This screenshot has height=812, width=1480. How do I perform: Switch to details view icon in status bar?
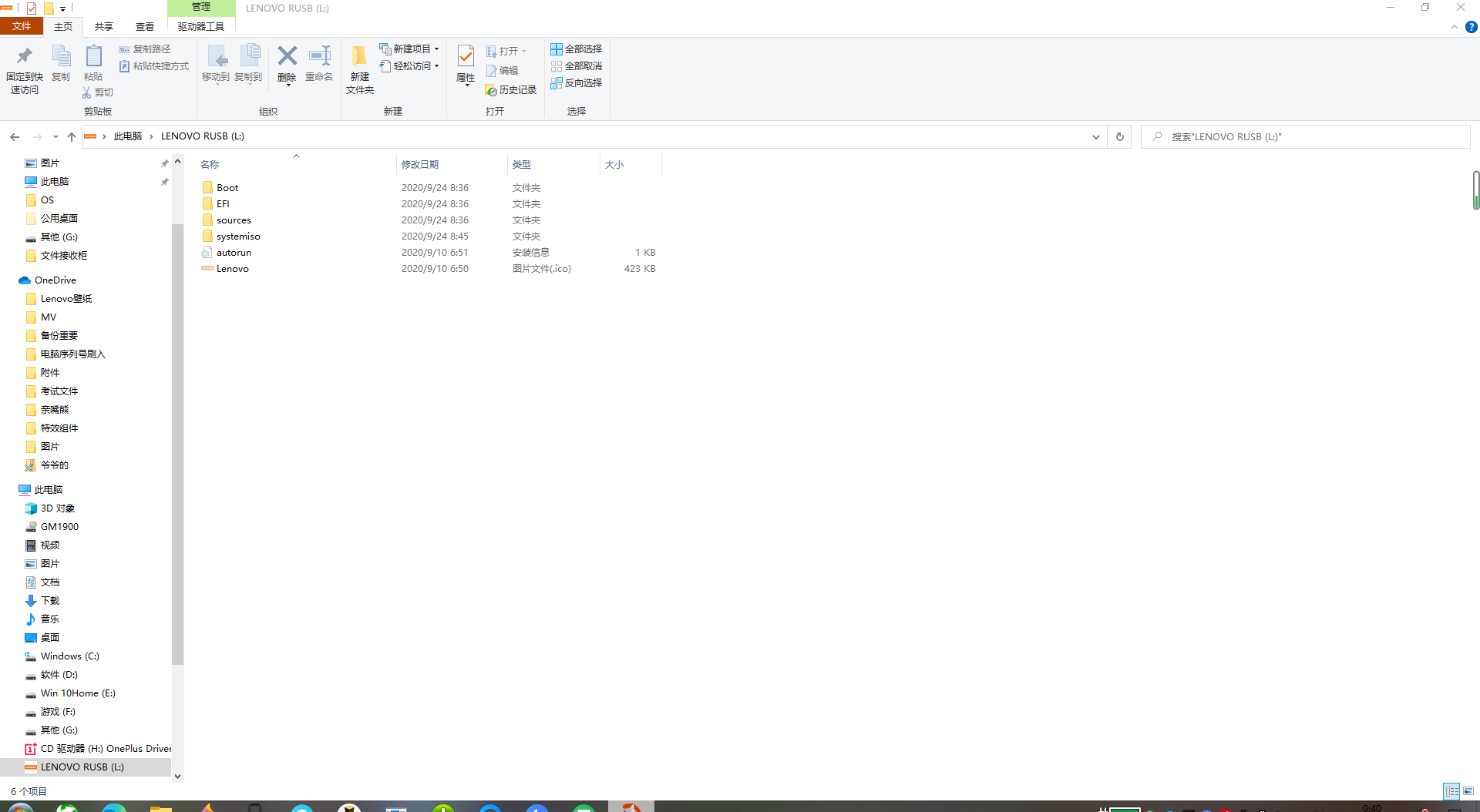click(x=1451, y=791)
